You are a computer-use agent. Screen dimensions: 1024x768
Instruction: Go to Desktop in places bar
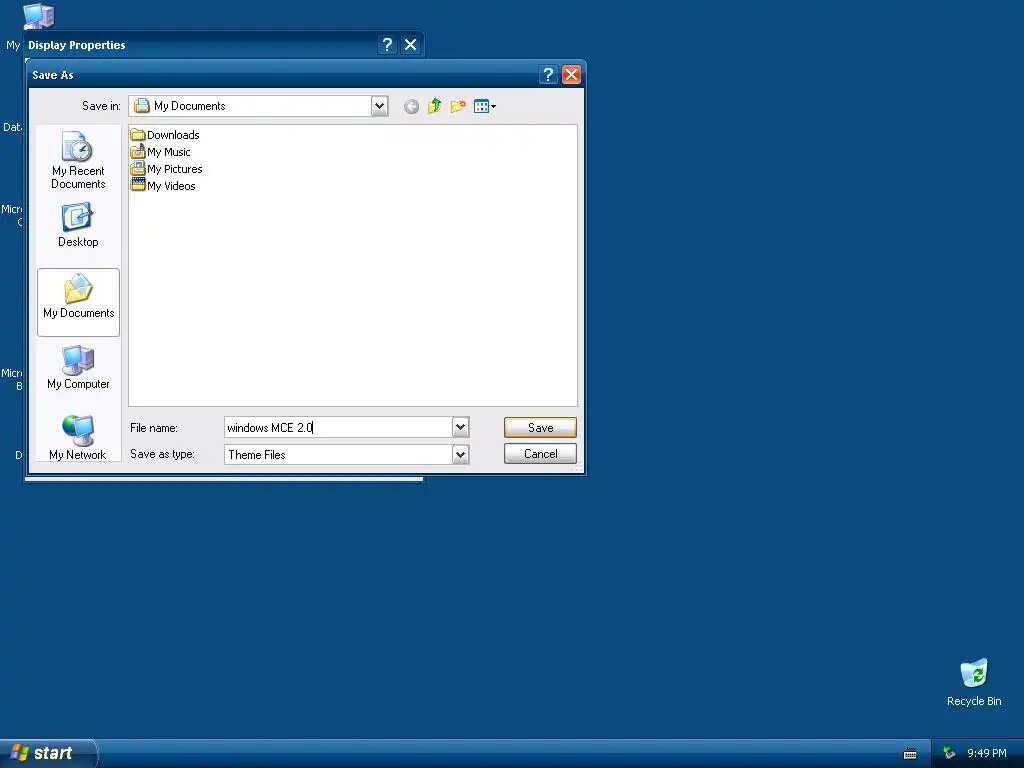point(78,225)
